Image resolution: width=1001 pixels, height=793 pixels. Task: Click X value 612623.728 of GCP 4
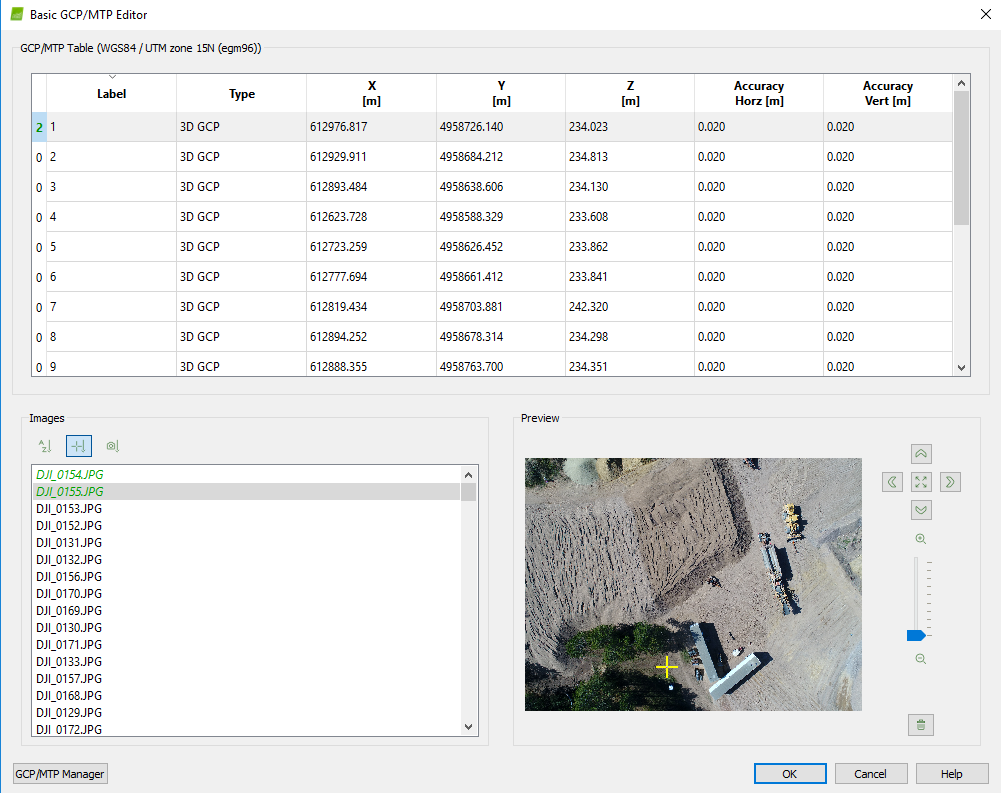pyautogui.click(x=372, y=216)
